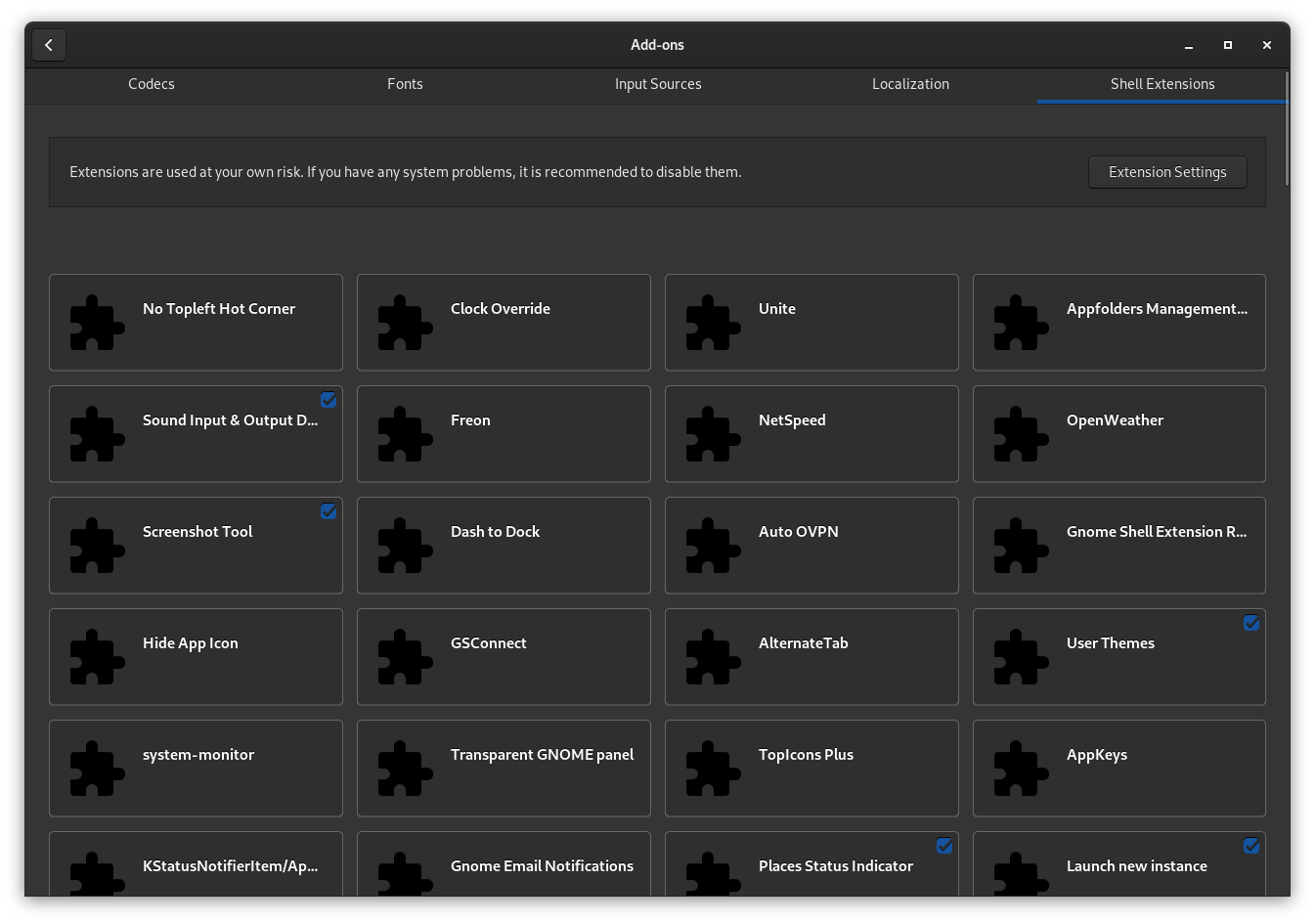Image resolution: width=1315 pixels, height=924 pixels.
Task: Click the Dash to Dock puzzle icon
Action: (406, 546)
